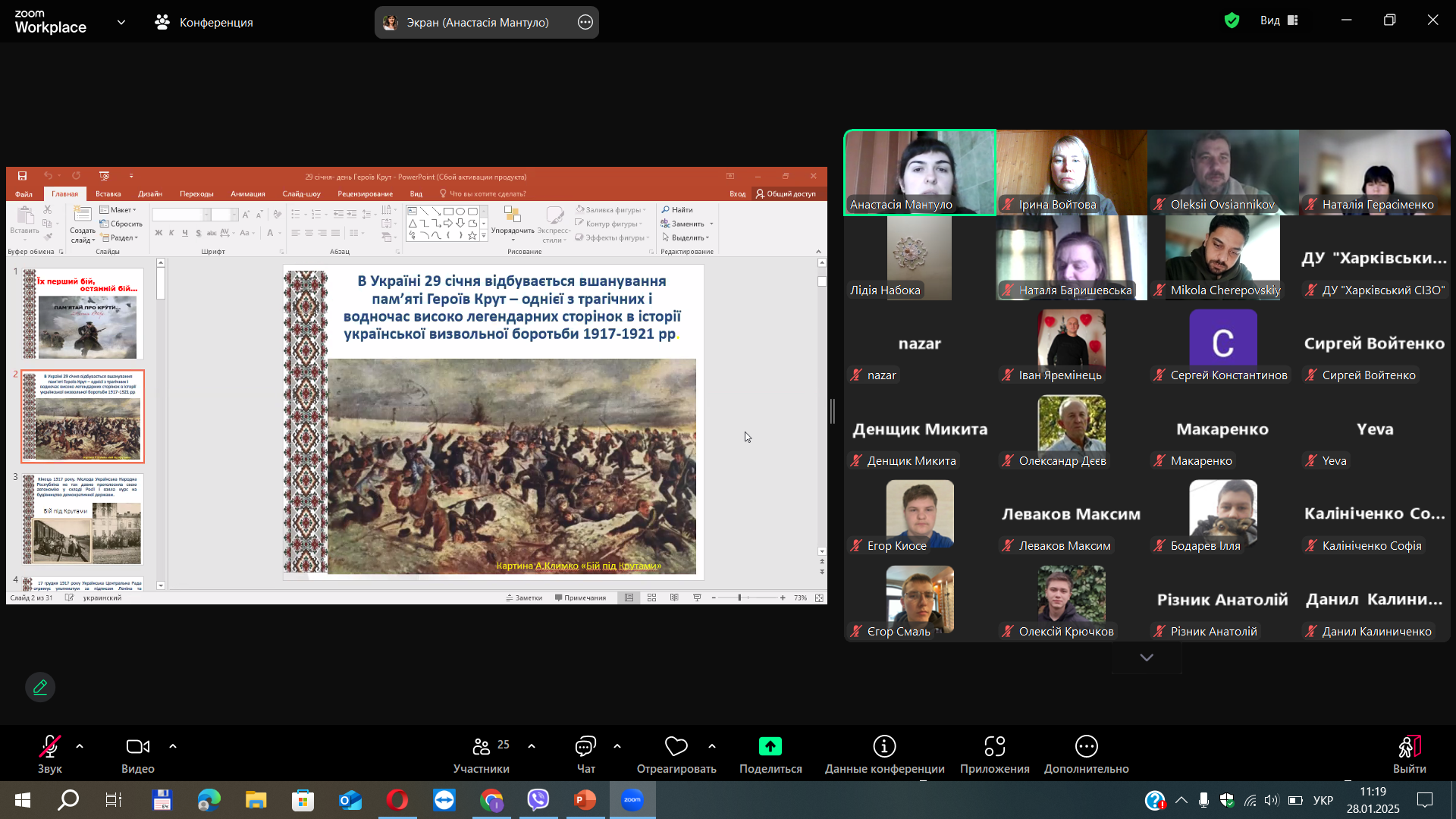
Task: Open Chrome from the taskbar
Action: [491, 800]
